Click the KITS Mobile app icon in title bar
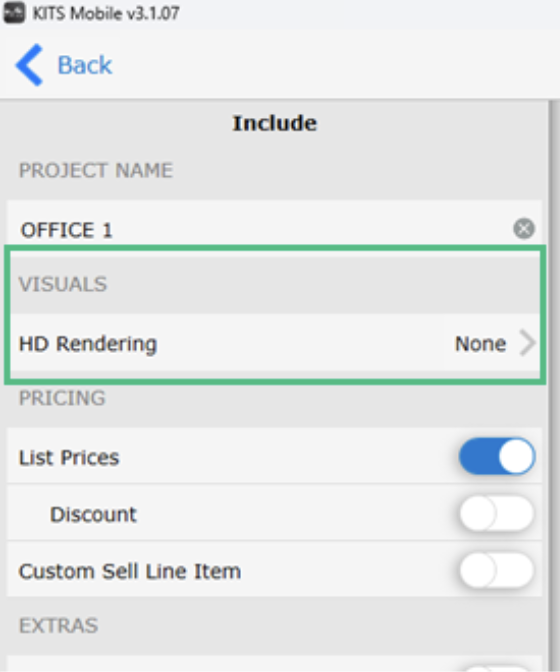The height and width of the screenshot is (672, 560). [14, 13]
